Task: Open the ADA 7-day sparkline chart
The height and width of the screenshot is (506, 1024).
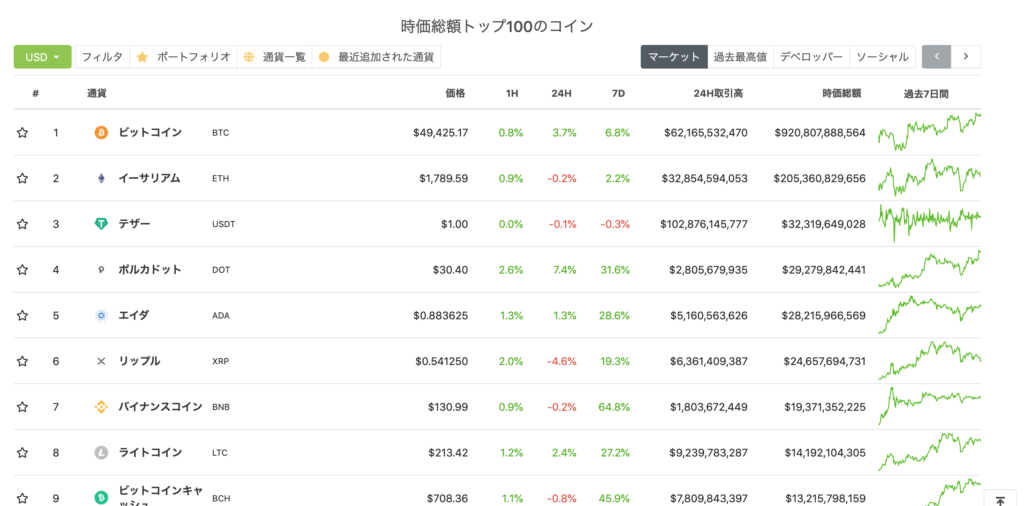Action: coord(929,315)
